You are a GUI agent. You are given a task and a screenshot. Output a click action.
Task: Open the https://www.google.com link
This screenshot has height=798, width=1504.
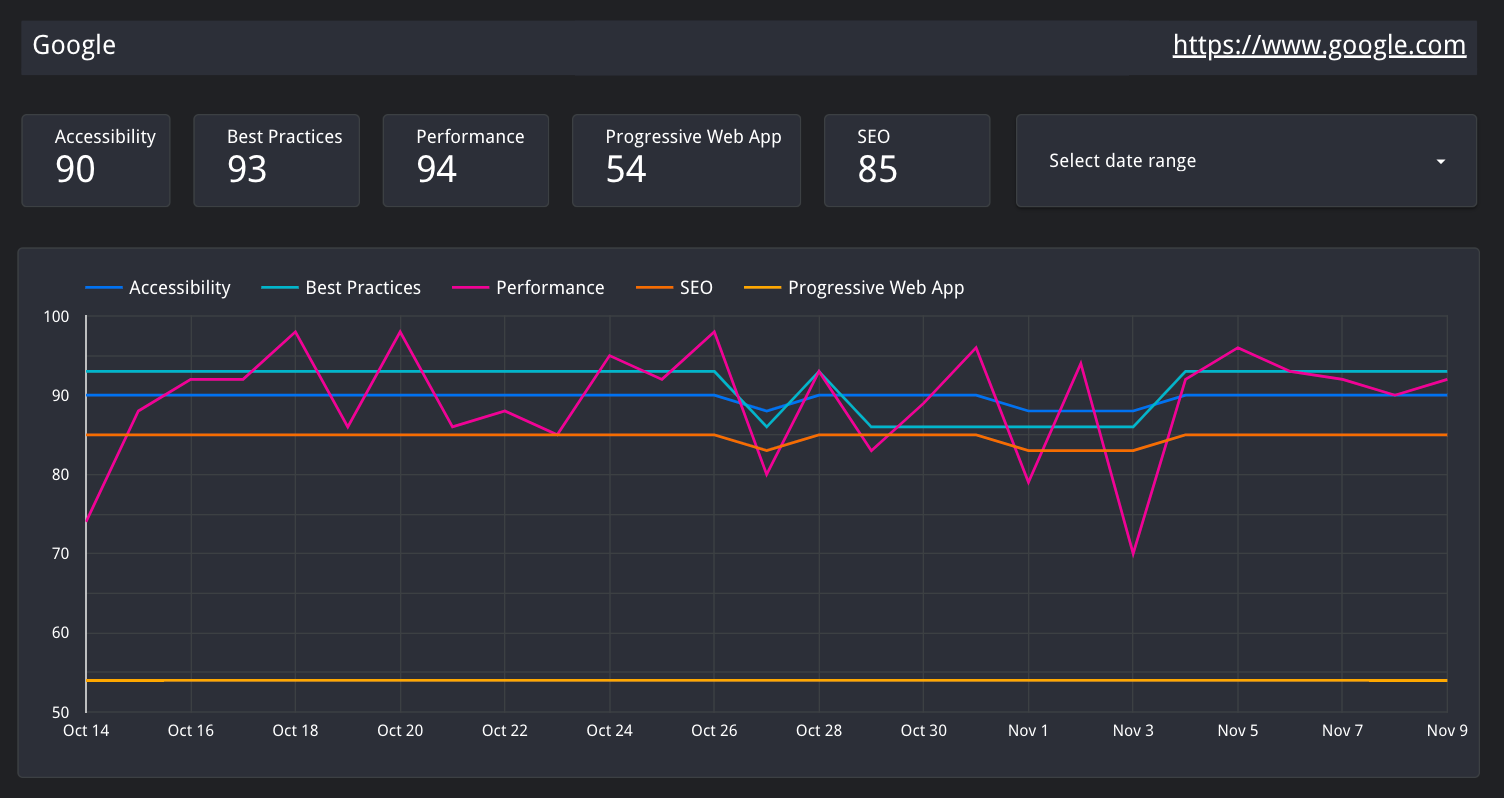point(1319,45)
